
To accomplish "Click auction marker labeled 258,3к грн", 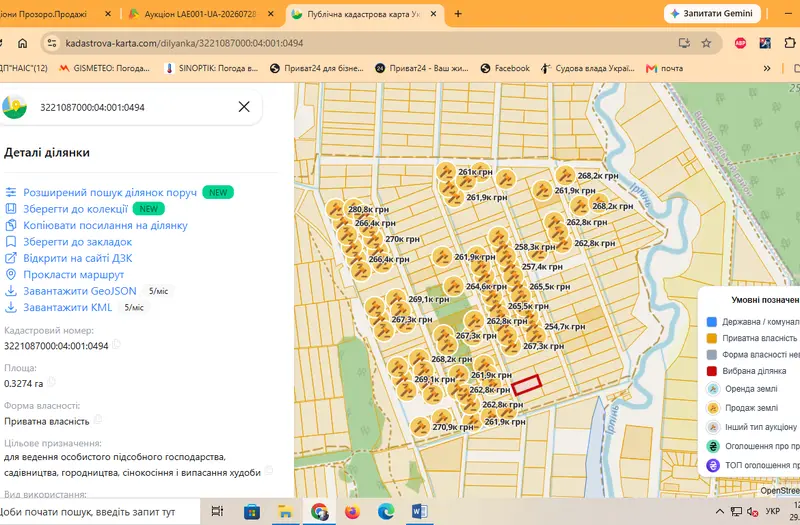I will (498, 237).
